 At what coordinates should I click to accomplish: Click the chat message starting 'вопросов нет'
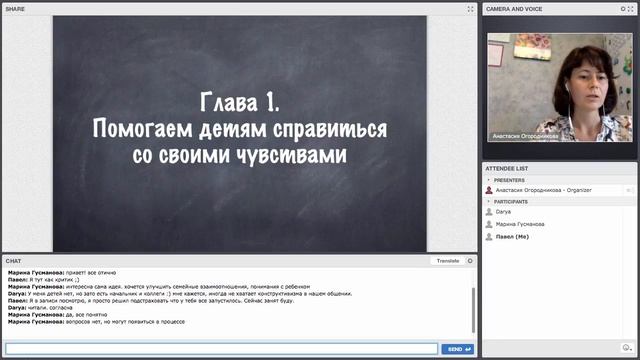point(125,322)
